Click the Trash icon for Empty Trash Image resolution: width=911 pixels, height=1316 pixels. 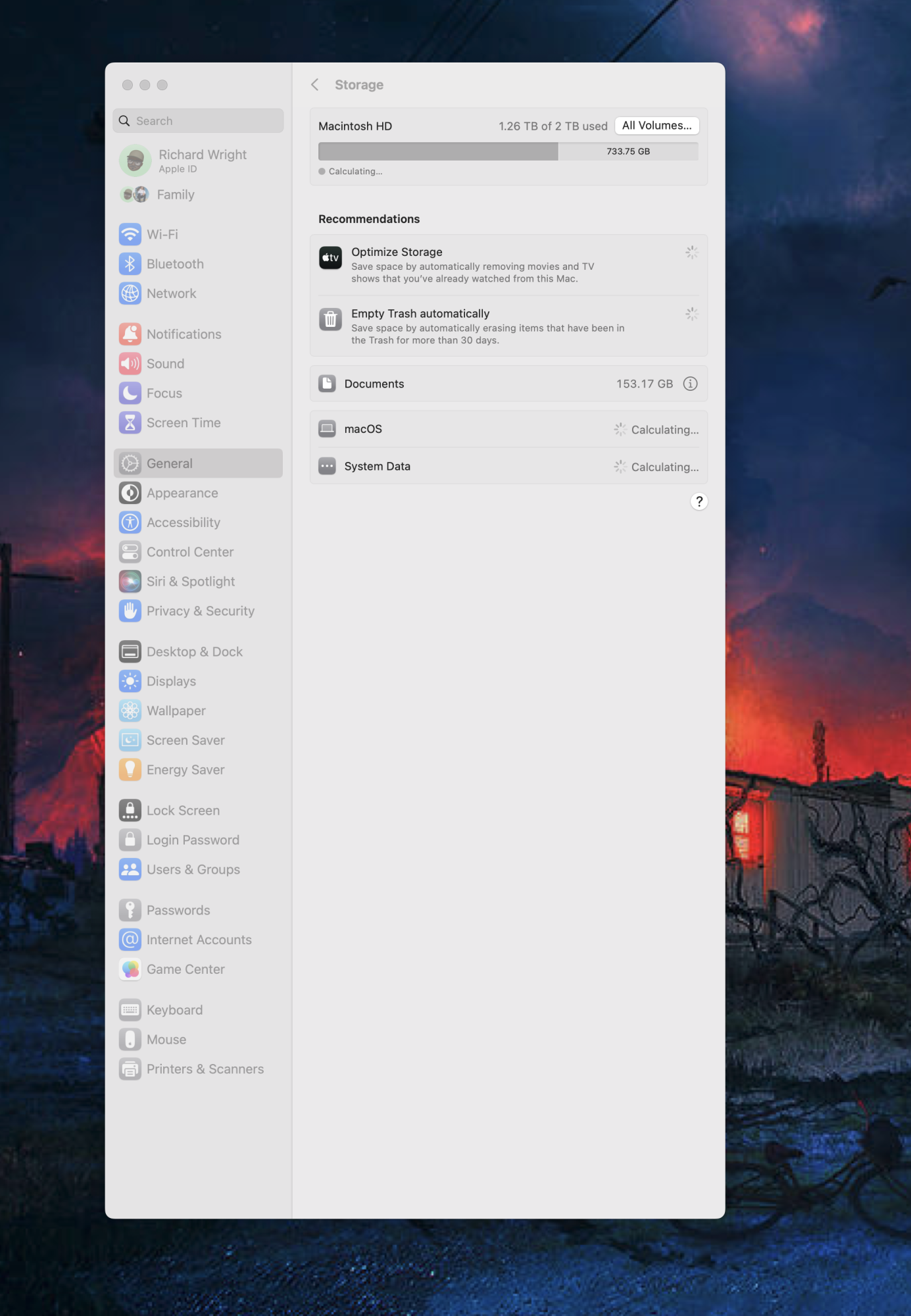(330, 319)
